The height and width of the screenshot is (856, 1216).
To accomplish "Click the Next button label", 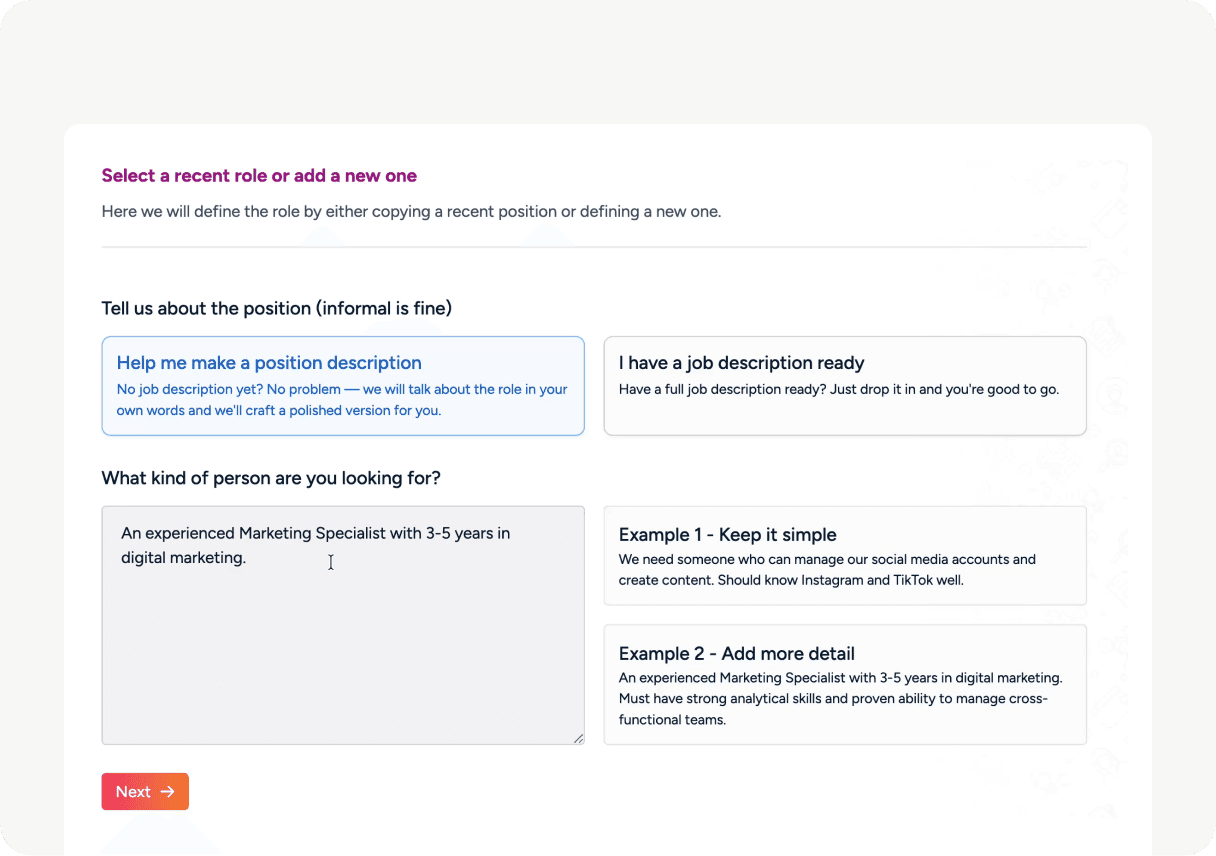I will (x=133, y=792).
